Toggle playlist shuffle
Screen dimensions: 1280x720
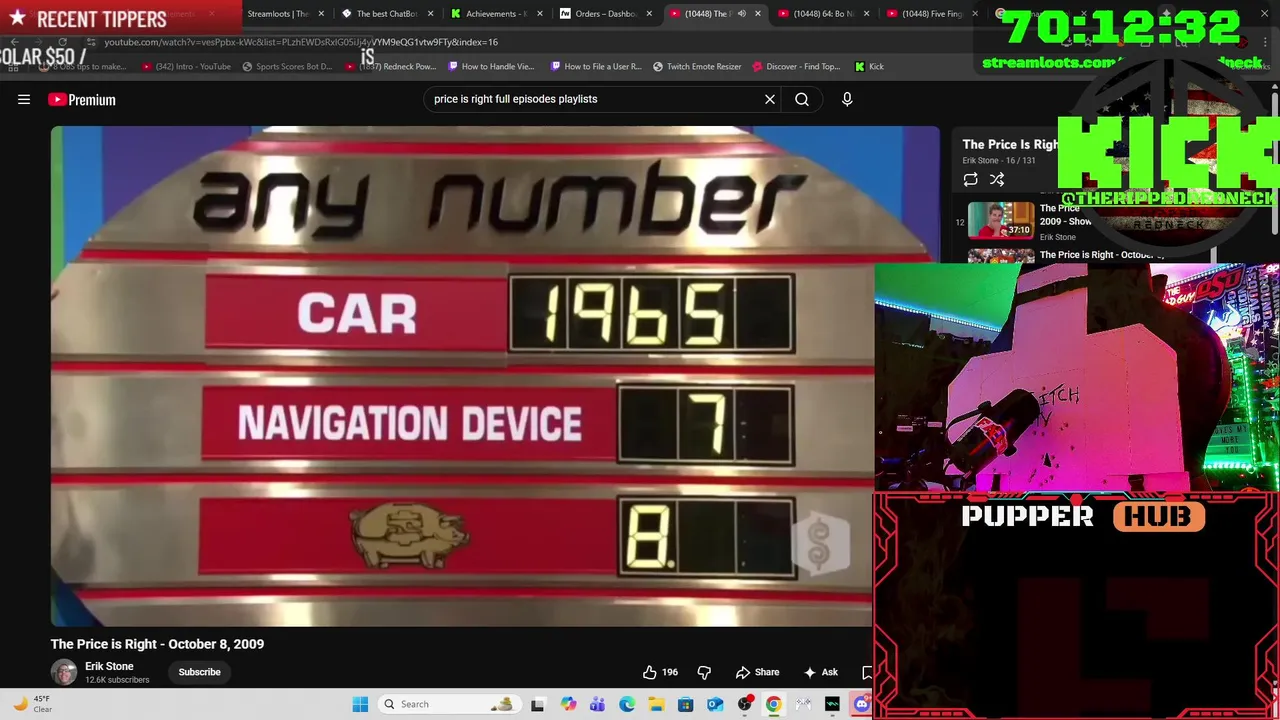pos(997,179)
